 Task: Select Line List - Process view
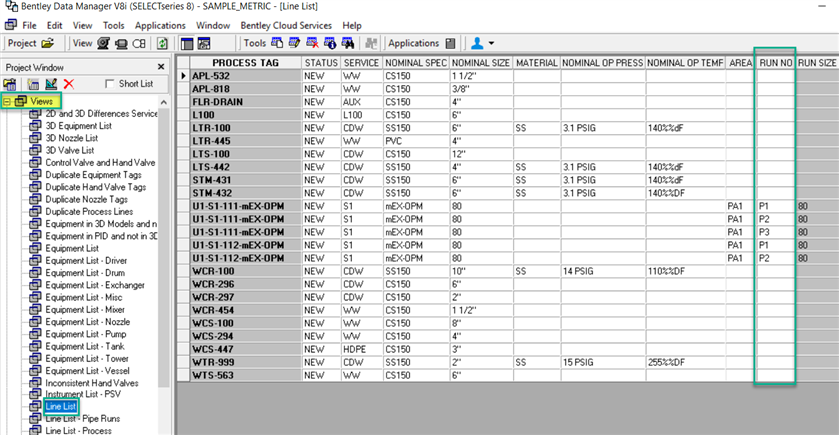pos(78,431)
